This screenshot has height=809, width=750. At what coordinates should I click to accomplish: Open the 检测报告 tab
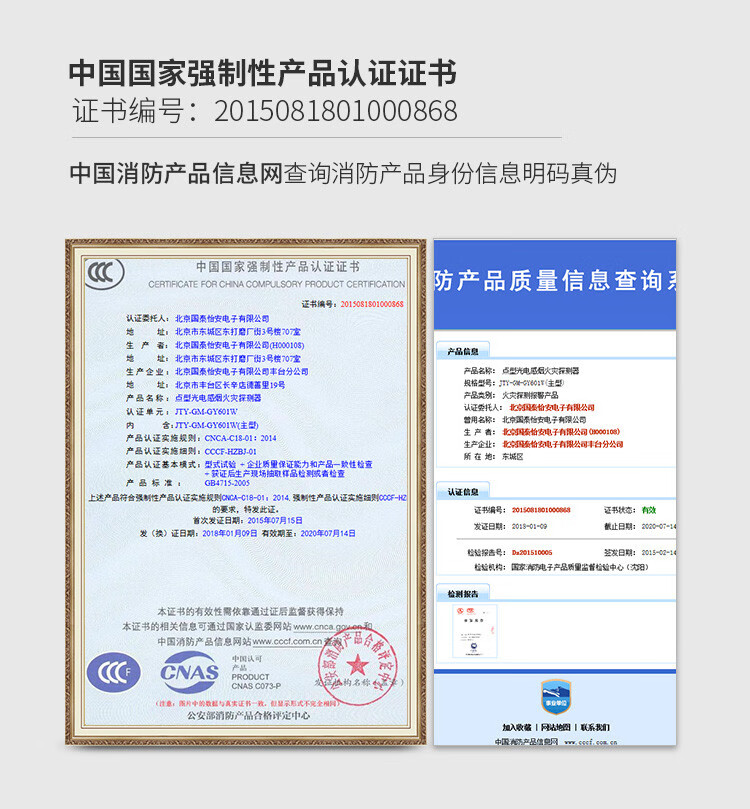(x=463, y=594)
